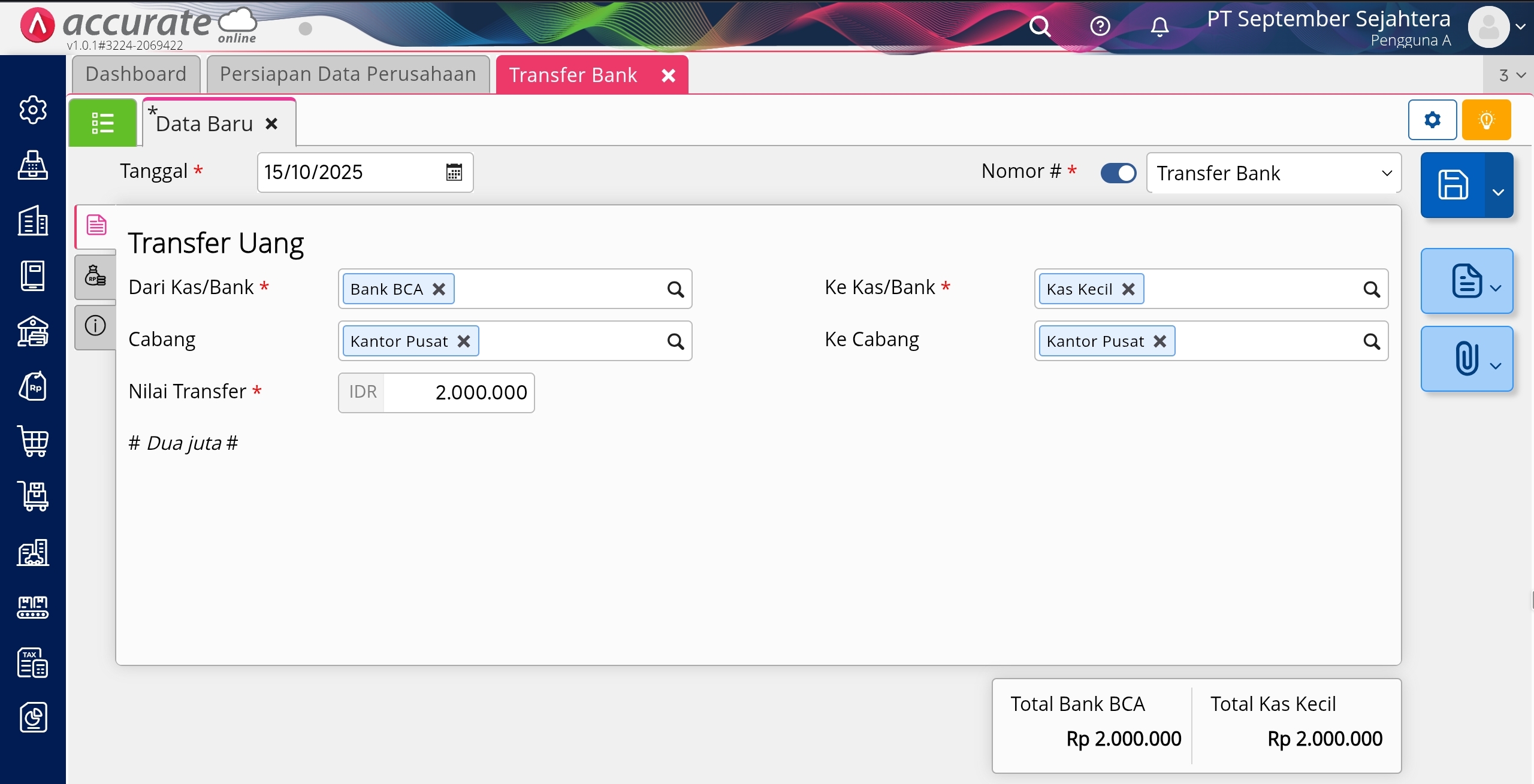Click the blue Save floppy disk icon

(x=1453, y=184)
